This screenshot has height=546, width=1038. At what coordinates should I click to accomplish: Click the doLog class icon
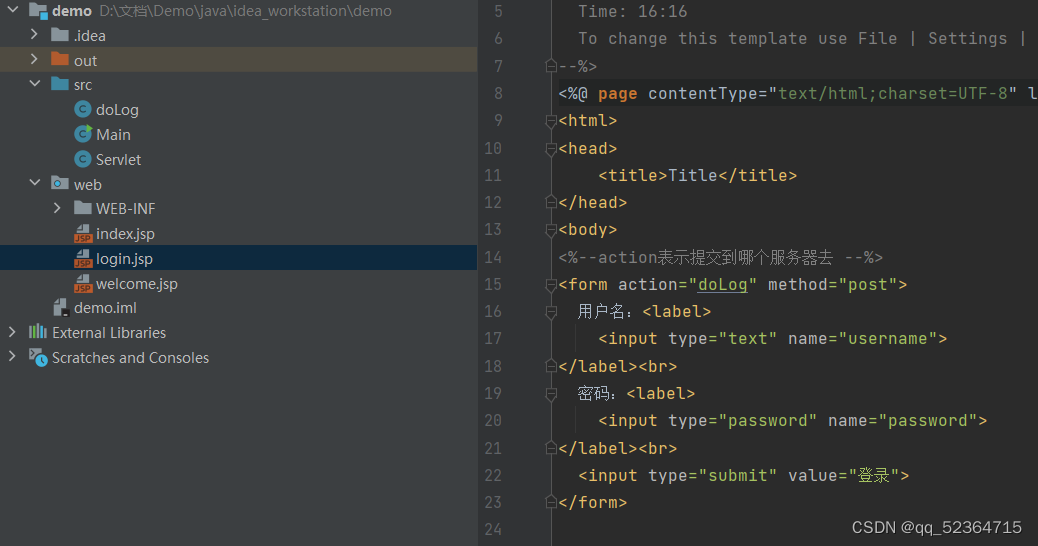click(x=83, y=109)
